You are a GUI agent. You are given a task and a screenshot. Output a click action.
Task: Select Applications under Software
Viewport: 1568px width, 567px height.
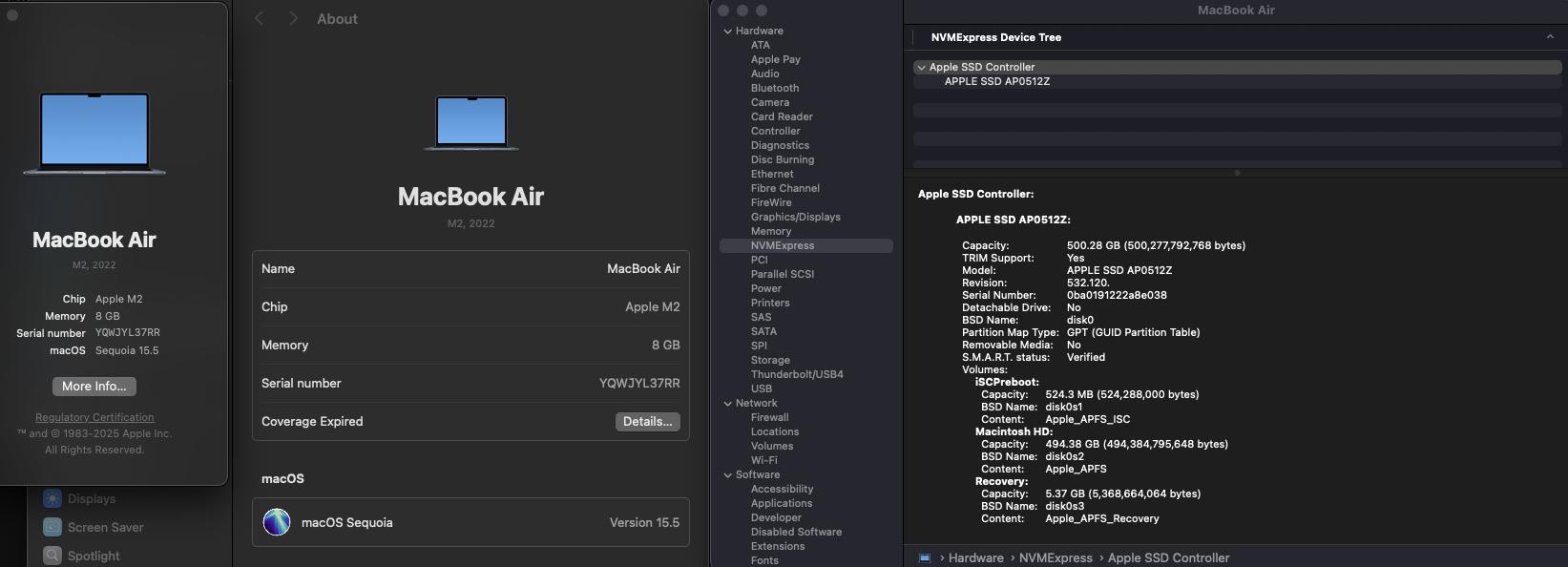(x=782, y=503)
